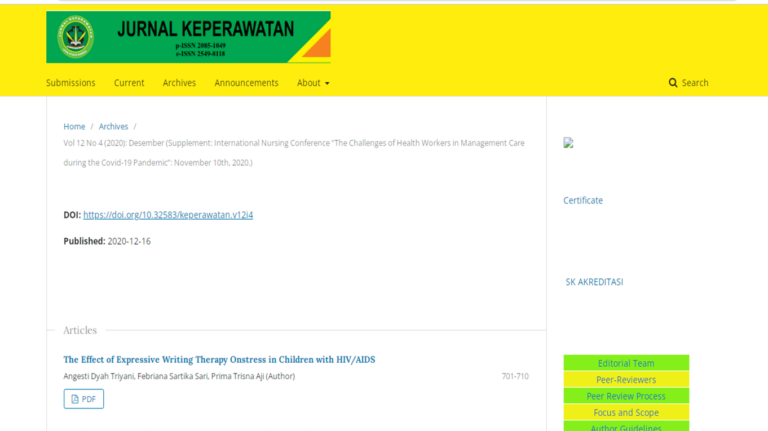Screen dimensions: 768x431
Task: Select the author names line Angesti Dyah Triyani
Action: 179,376
